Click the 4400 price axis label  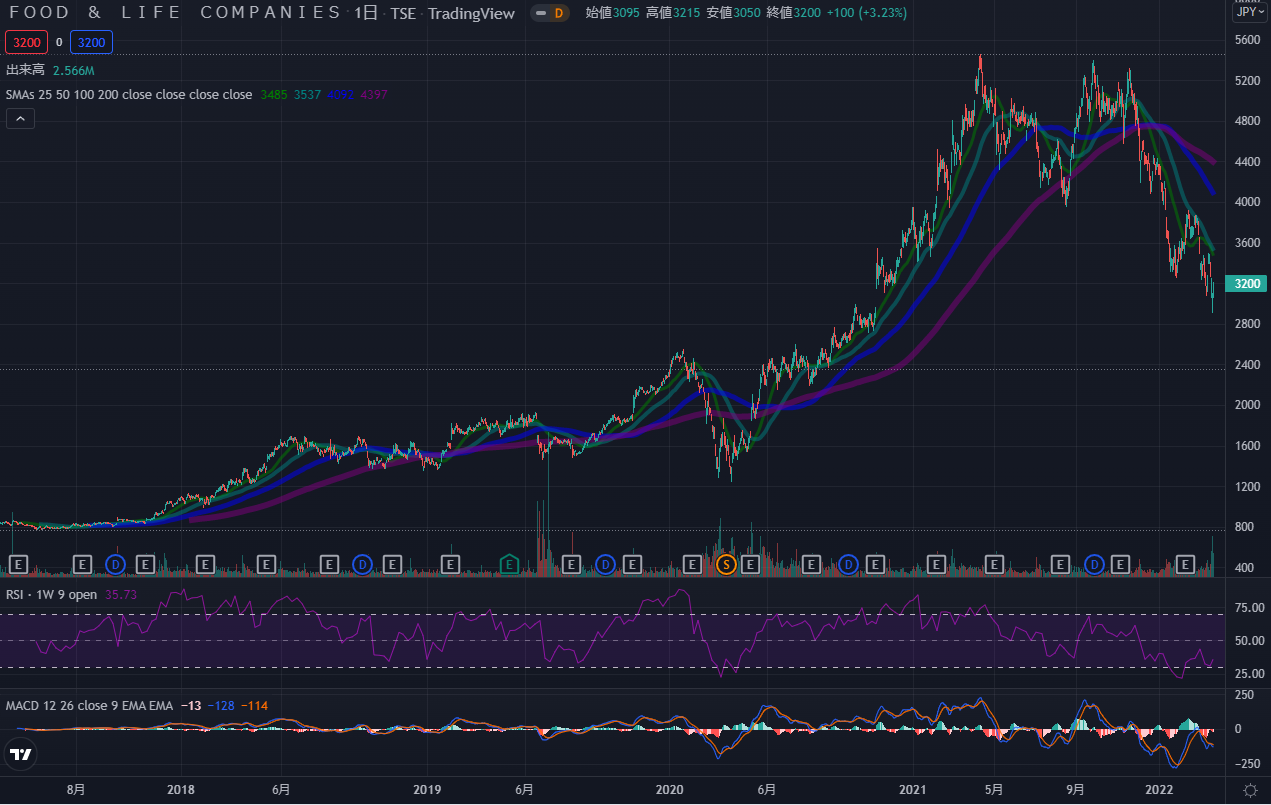[1246, 162]
